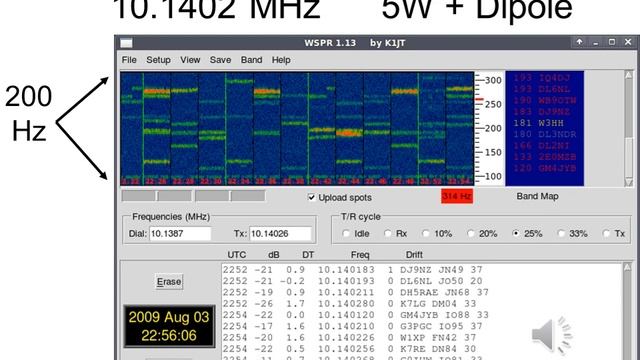Select the 20% T/R cycle option
Screen dimensions: 640x360
[x=471, y=233]
